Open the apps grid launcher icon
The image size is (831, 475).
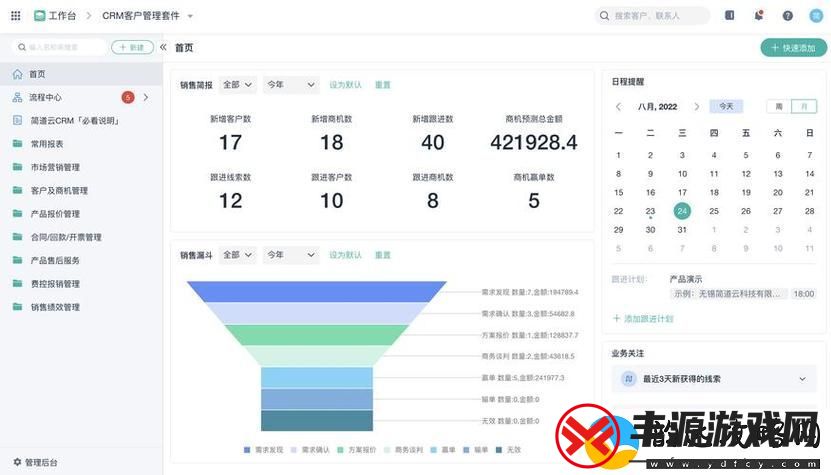tap(16, 16)
